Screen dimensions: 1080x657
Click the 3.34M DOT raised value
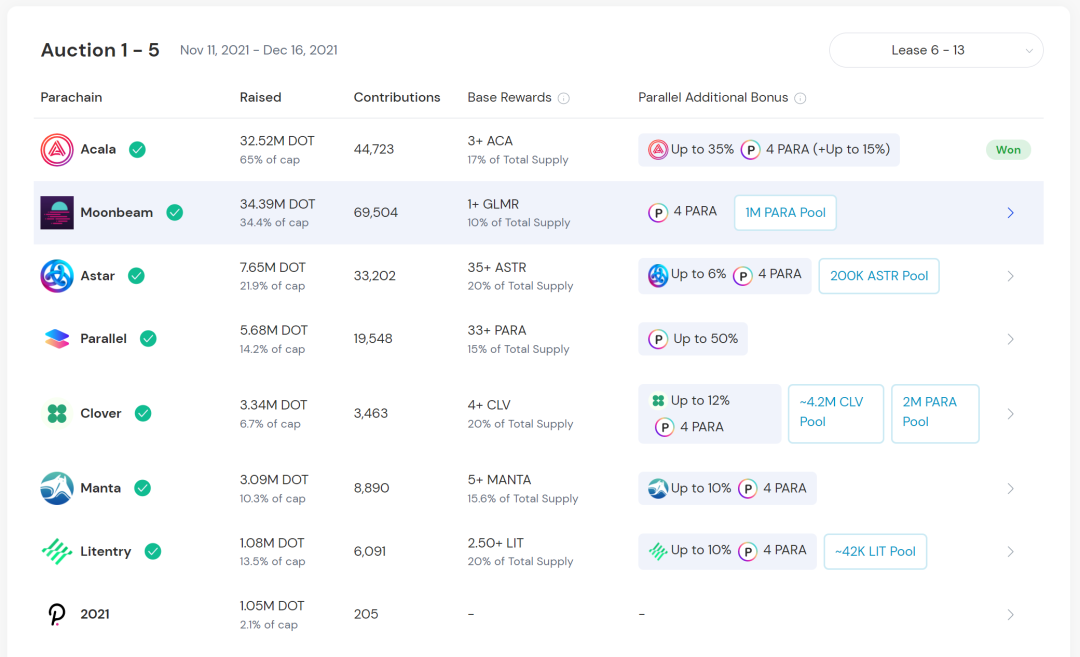(273, 405)
